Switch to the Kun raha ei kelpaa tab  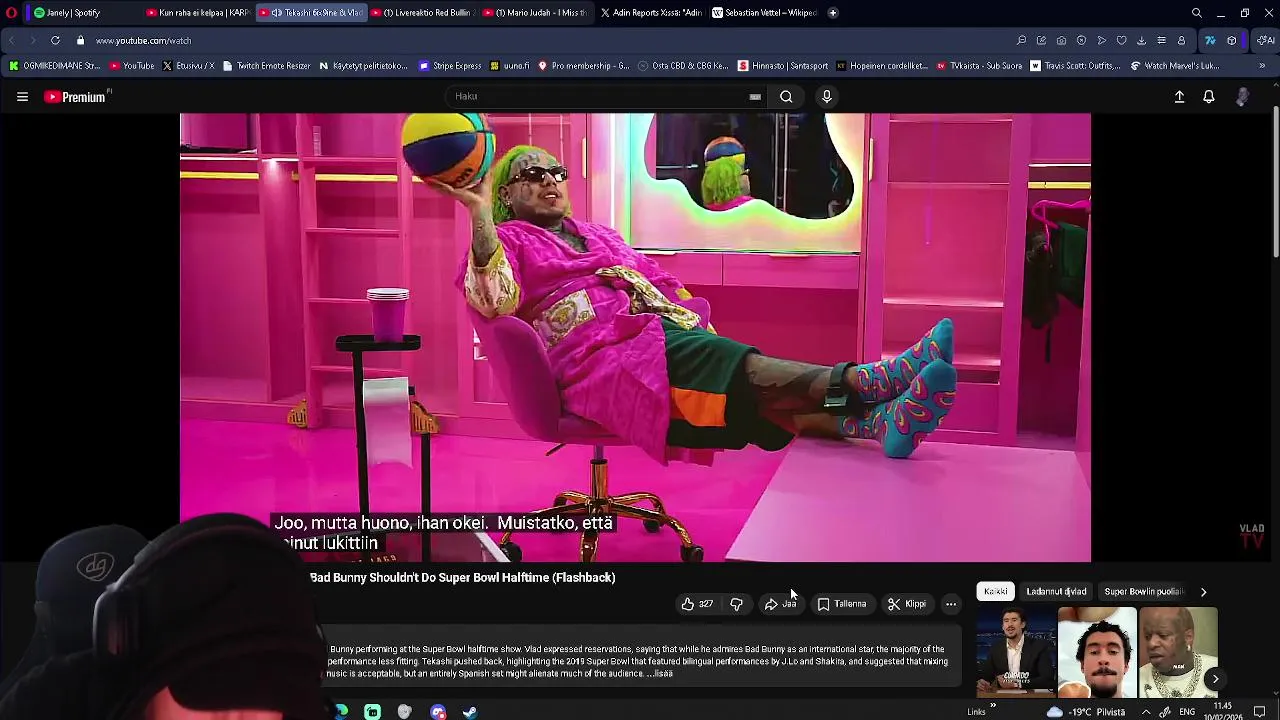point(198,13)
